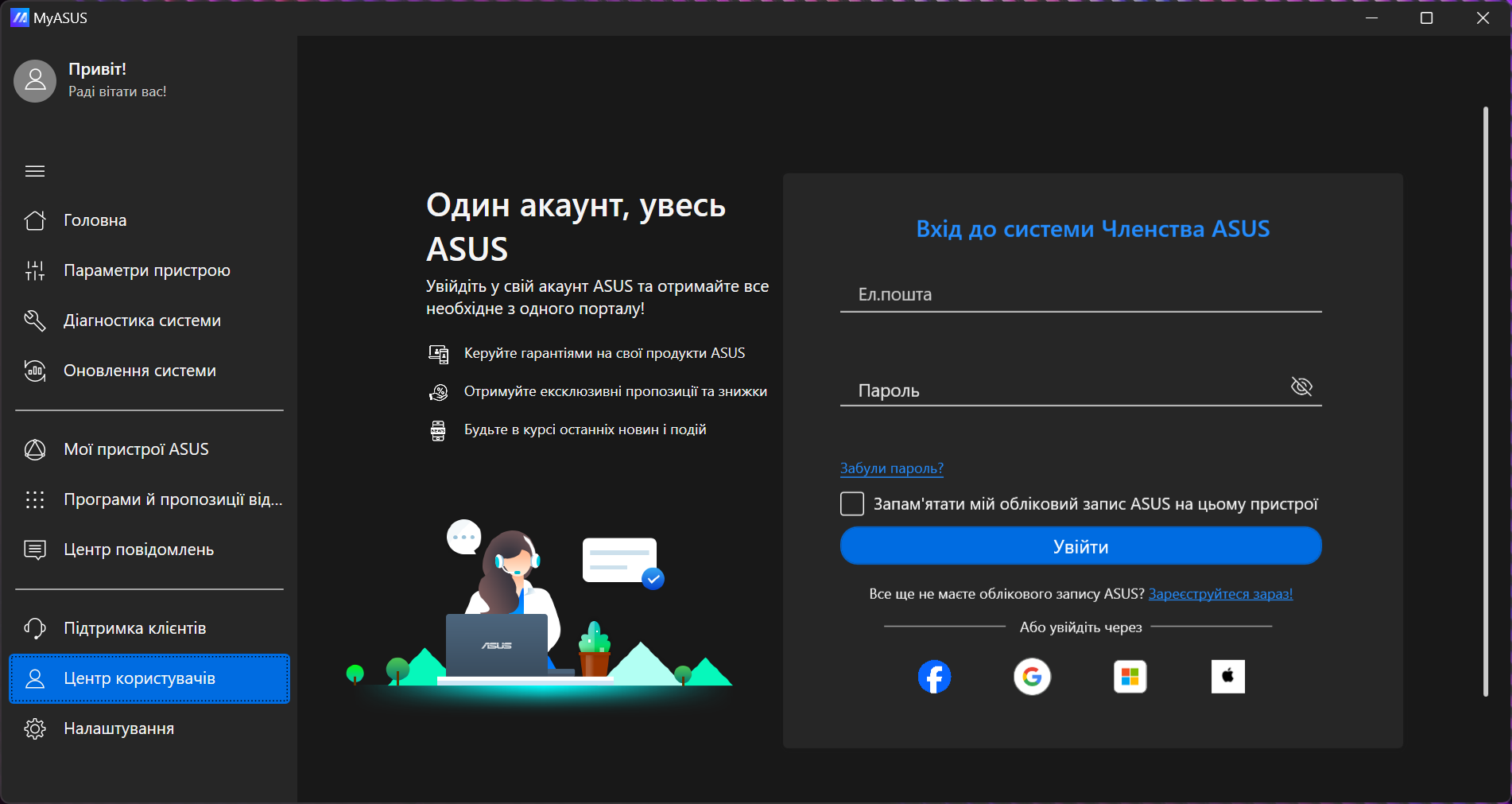Focus the Пароль password field
Image resolution: width=1512 pixels, height=804 pixels.
pos(1081,389)
